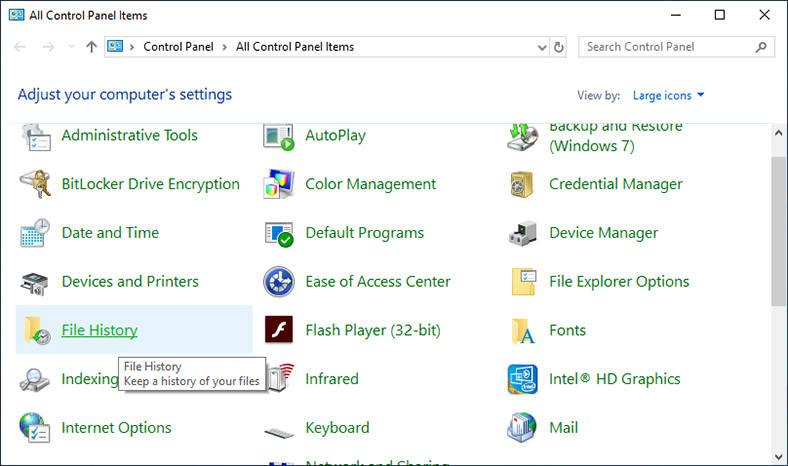Click the File History folder icon
788x466 pixels.
click(x=37, y=331)
